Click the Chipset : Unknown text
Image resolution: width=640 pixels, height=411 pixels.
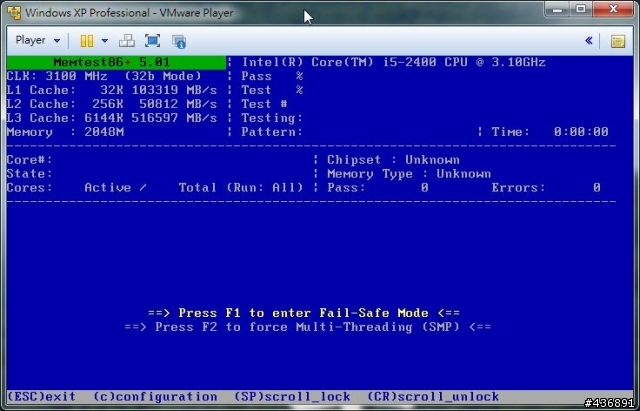tap(393, 160)
